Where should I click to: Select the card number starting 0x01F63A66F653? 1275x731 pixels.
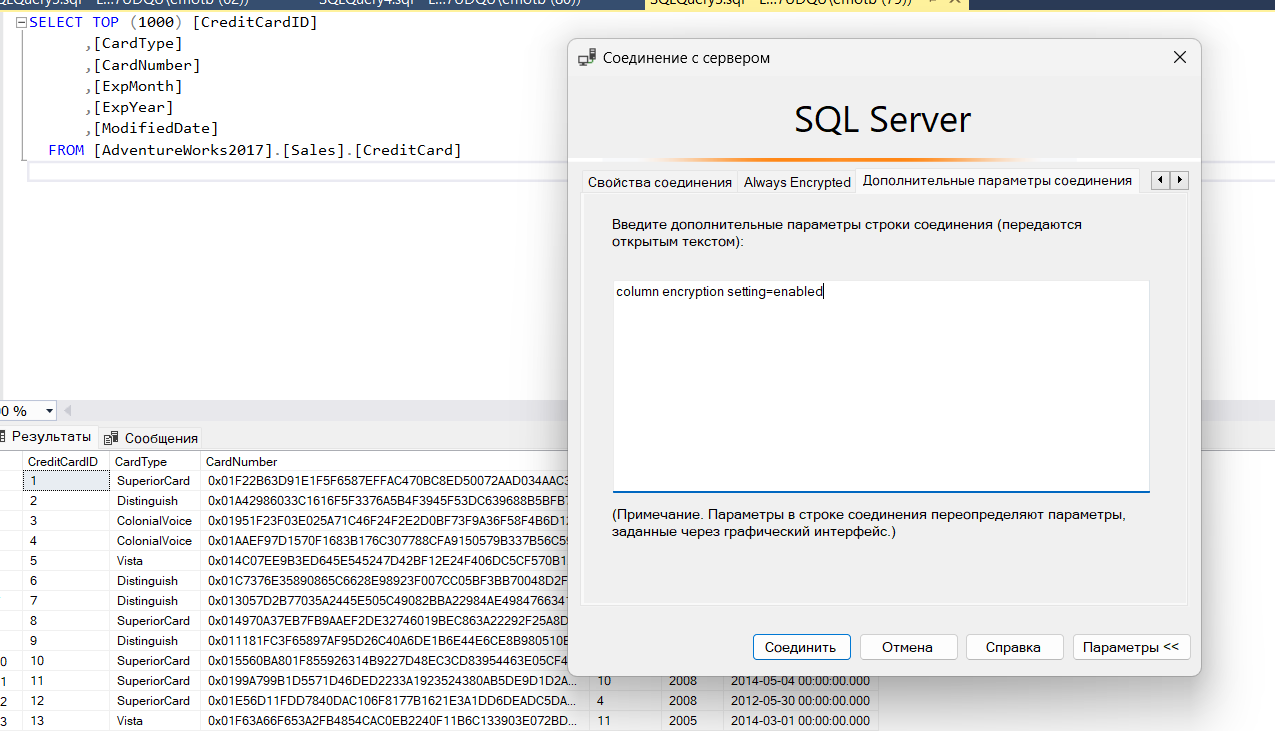395,721
